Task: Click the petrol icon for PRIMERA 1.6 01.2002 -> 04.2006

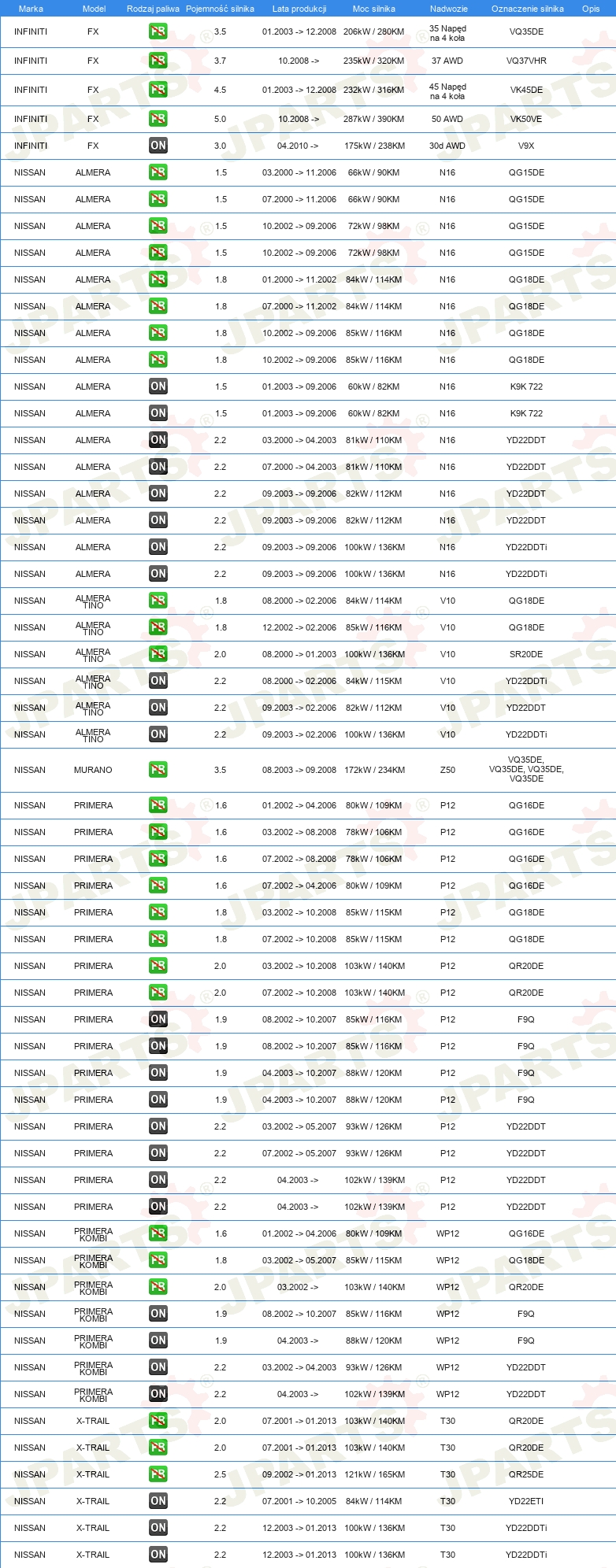Action: [x=158, y=805]
